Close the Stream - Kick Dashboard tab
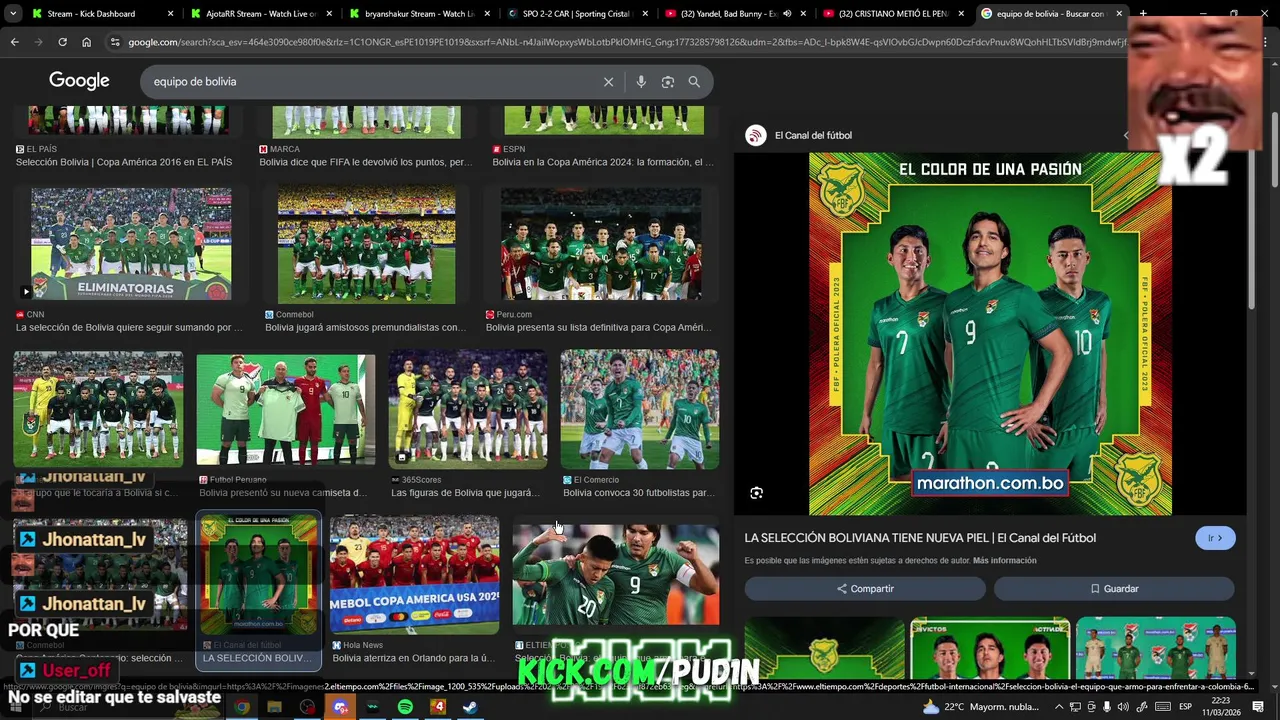Screen dimensions: 1280x720 click(x=170, y=14)
